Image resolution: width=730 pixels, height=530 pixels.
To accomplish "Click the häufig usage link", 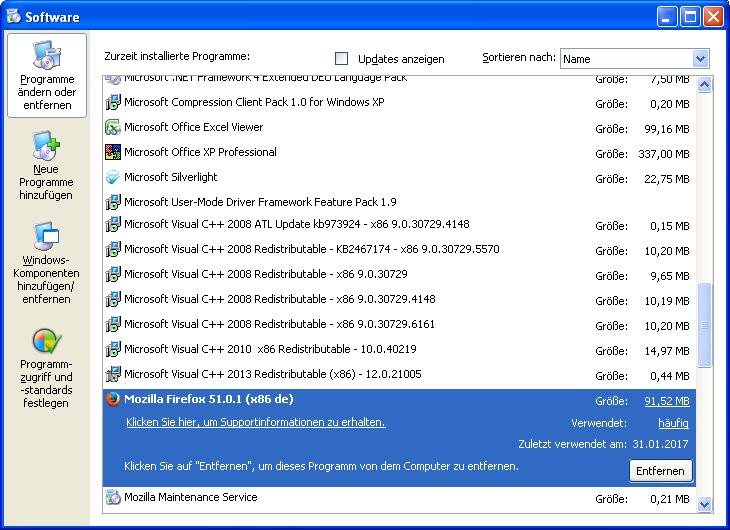I will pyautogui.click(x=673, y=423).
